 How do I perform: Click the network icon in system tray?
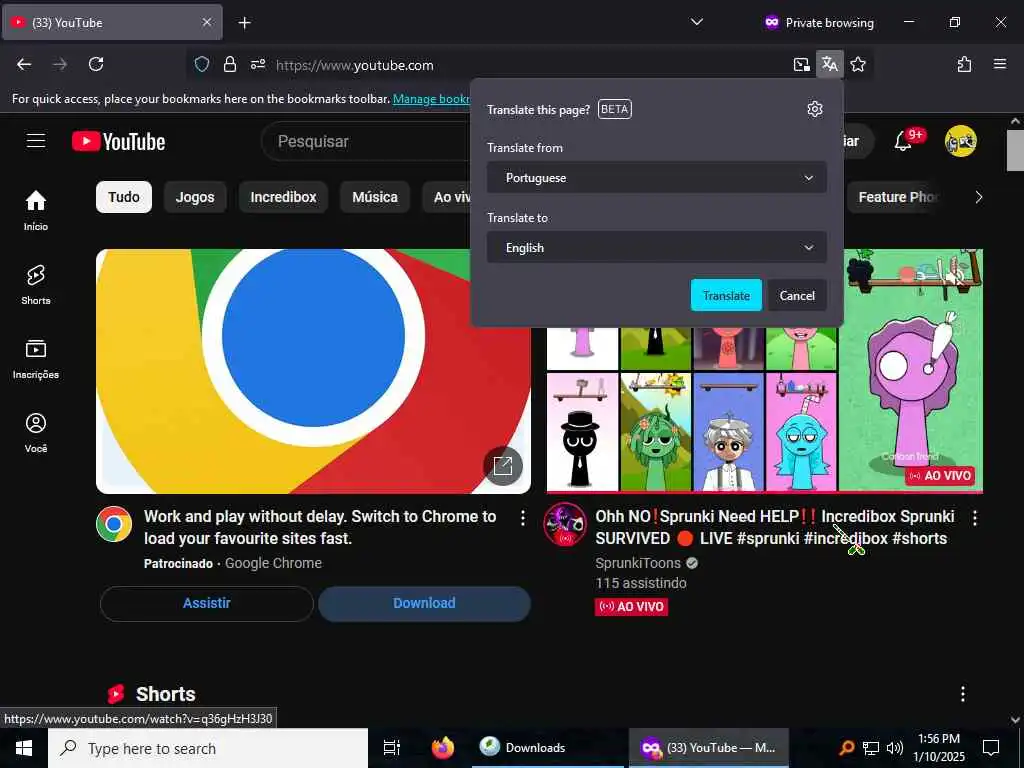[871, 748]
